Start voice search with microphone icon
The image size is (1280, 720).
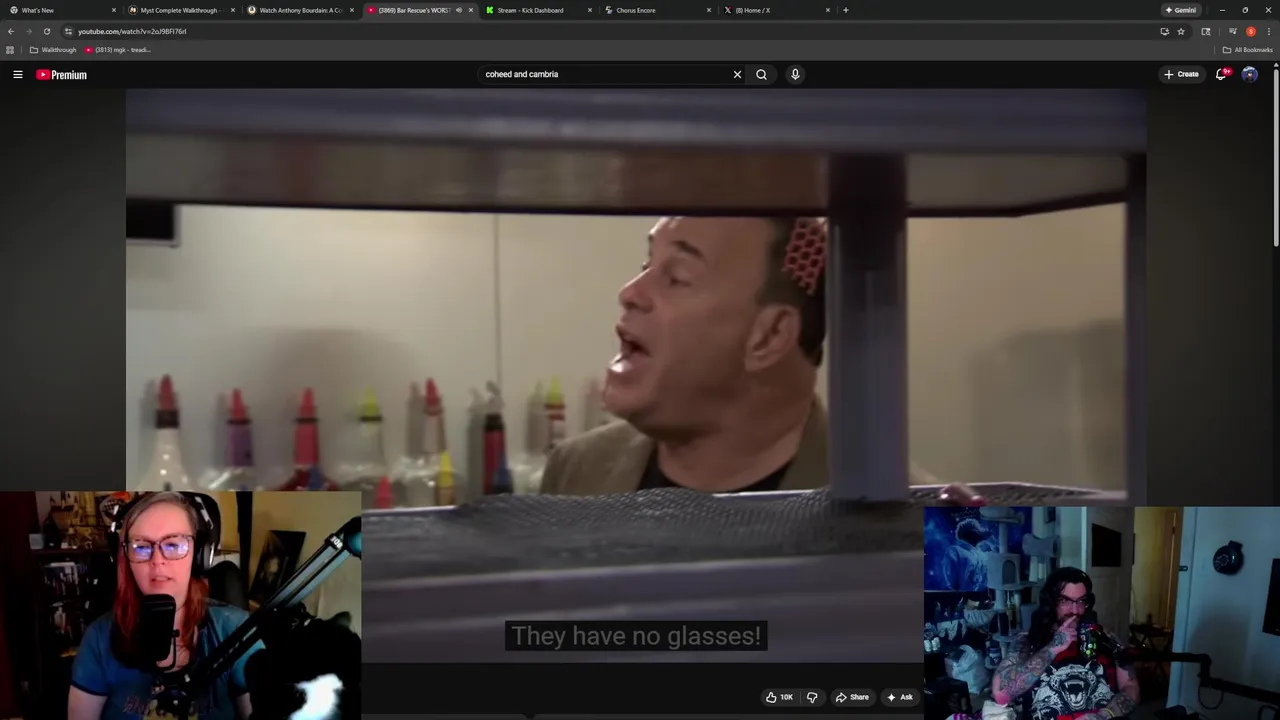tap(795, 74)
